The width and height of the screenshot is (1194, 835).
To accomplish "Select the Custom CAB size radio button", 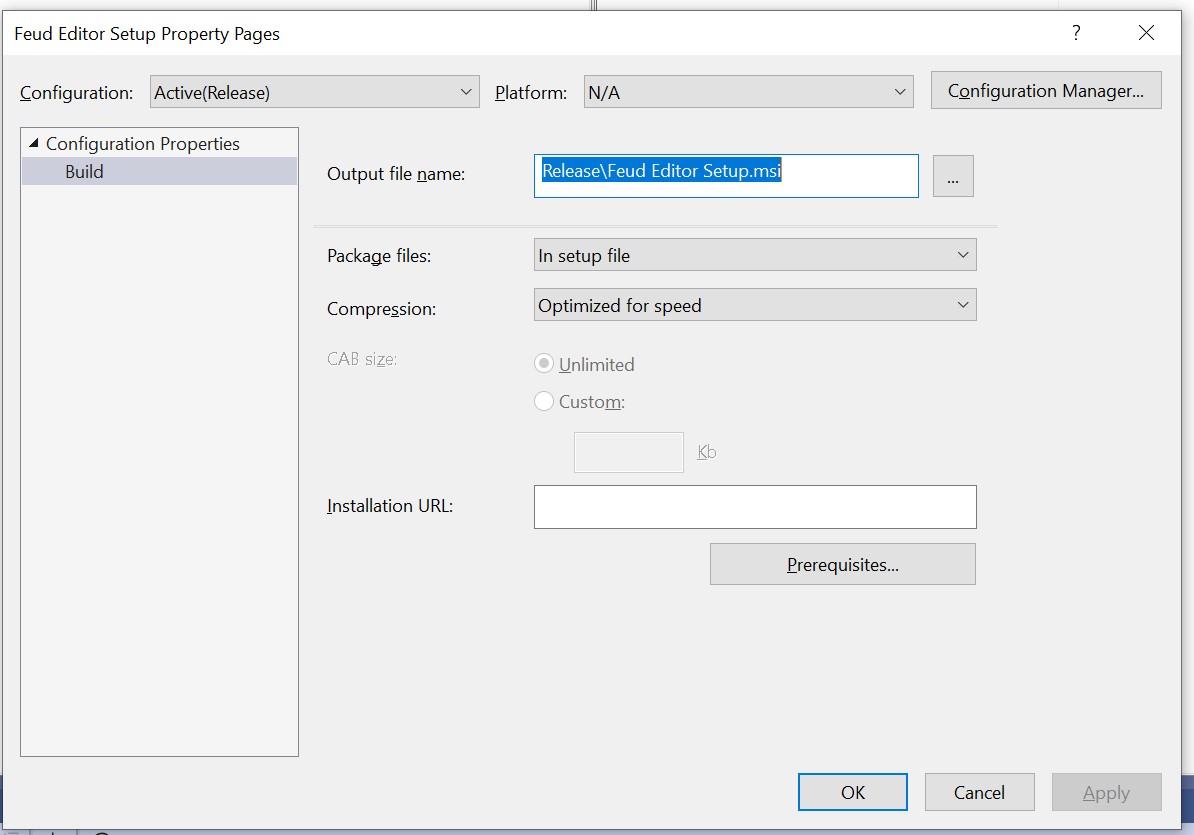I will tap(544, 401).
